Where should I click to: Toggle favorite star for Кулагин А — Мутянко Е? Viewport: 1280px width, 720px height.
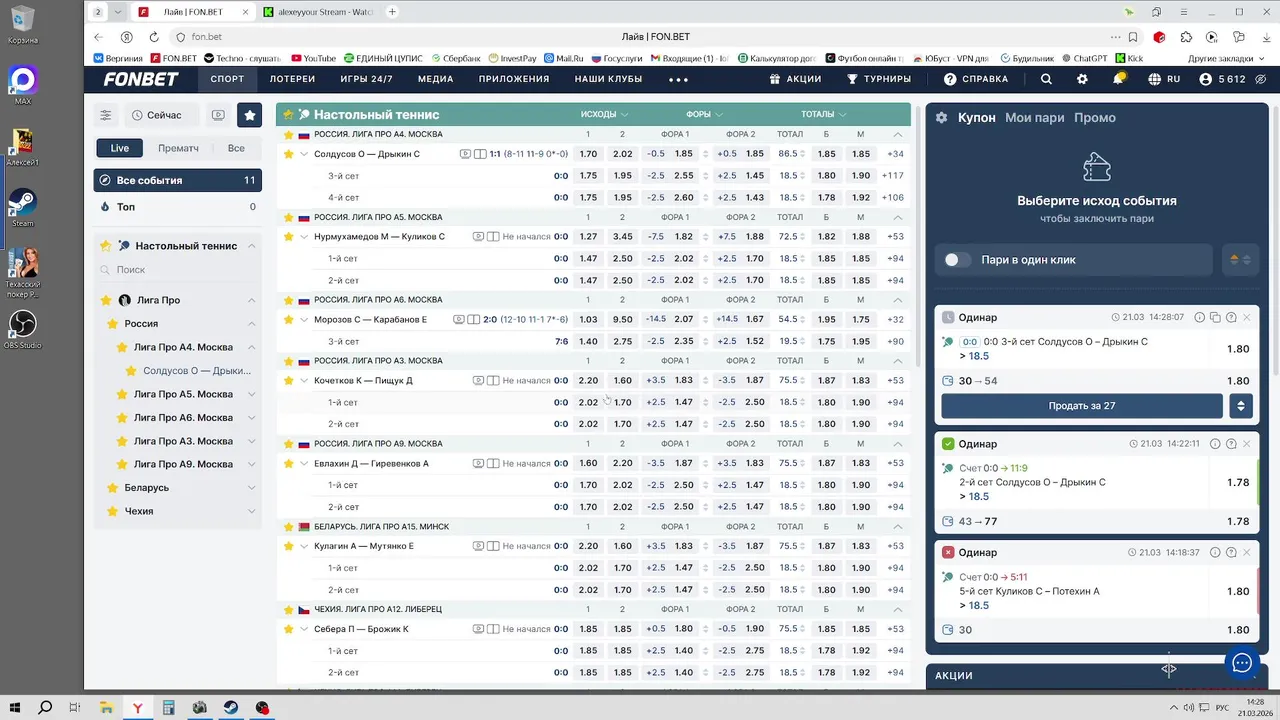[289, 546]
